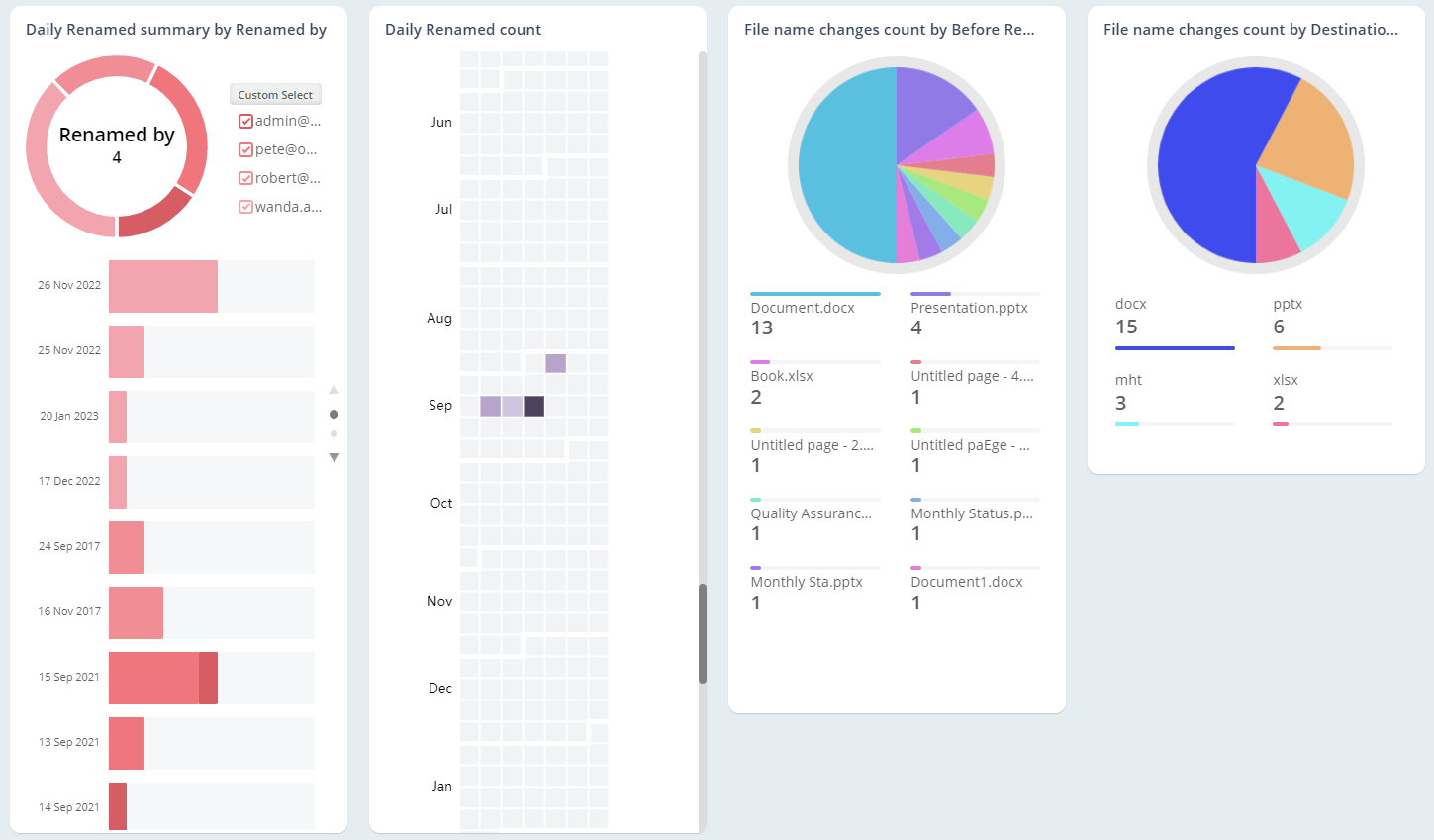Select the Document.docx legend entry
Image resolution: width=1434 pixels, height=840 pixels.
[x=803, y=309]
